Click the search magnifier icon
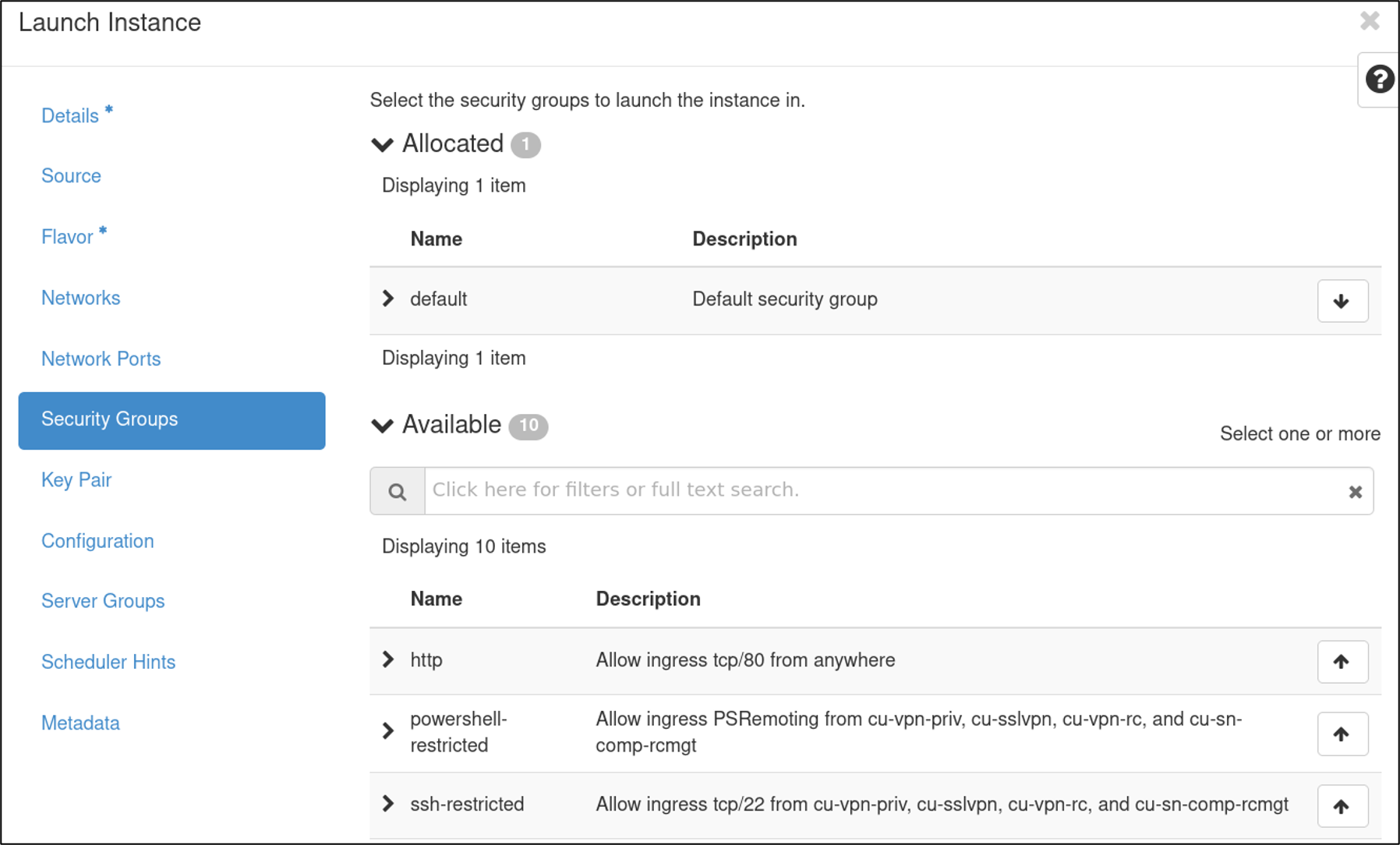Viewport: 1400px width, 845px height. [398, 492]
